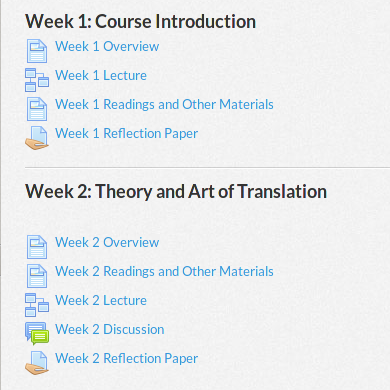Click the Week 1 Lecture lesson icon
390x390 pixels.
tap(37, 80)
